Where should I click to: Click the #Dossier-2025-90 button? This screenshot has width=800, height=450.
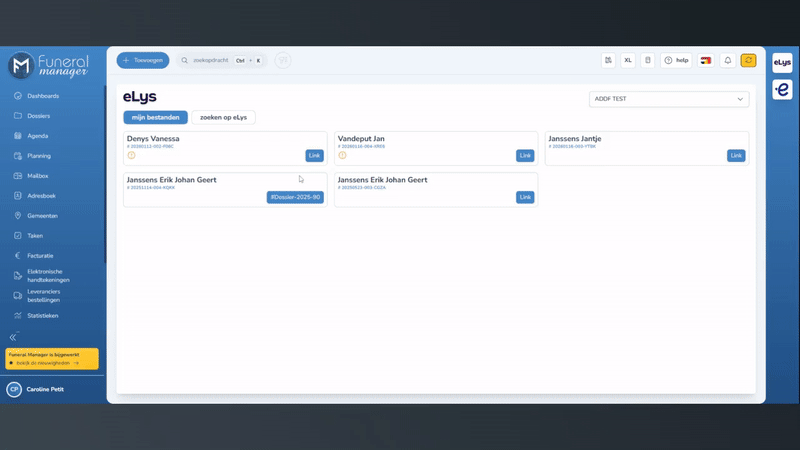(295, 197)
